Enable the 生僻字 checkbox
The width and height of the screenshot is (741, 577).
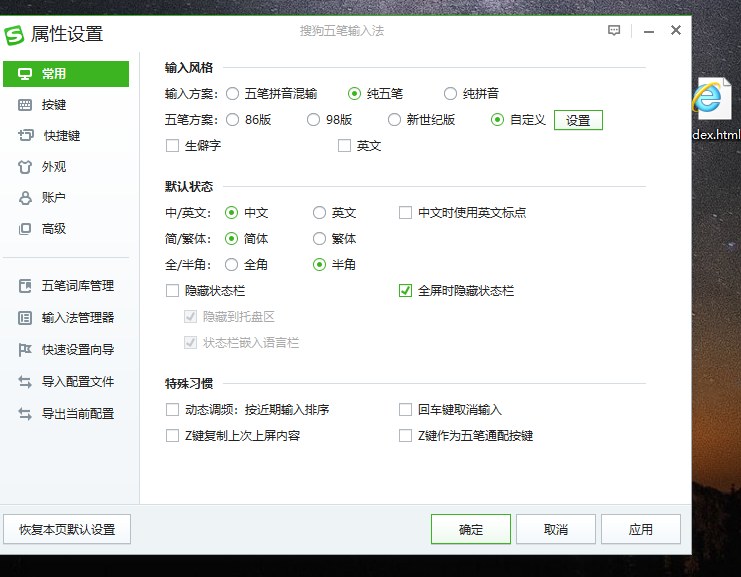point(172,146)
